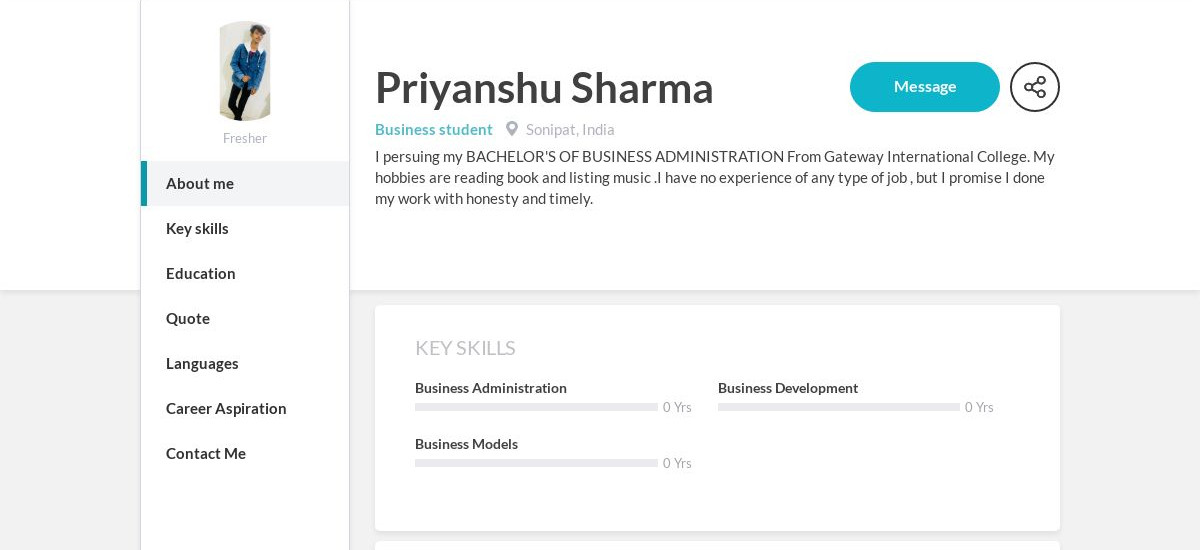
Task: Navigate to Contact Me section
Action: [x=245, y=453]
